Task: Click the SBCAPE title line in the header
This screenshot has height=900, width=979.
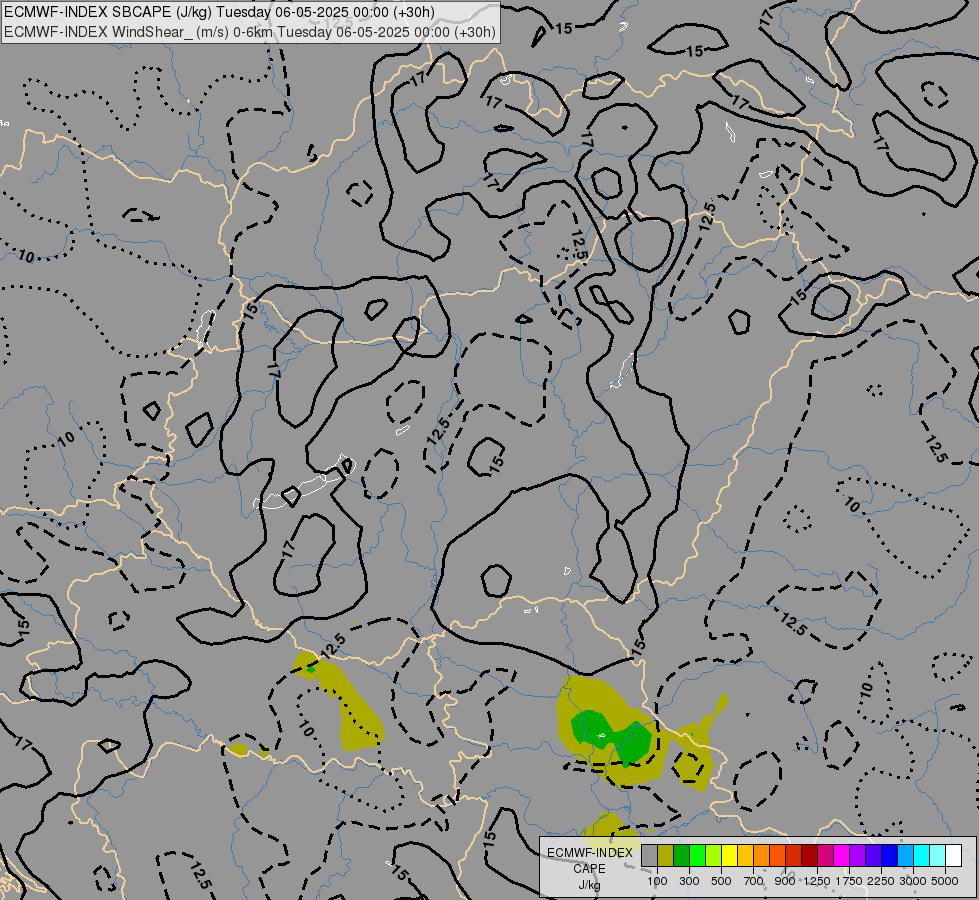Action: tap(219, 12)
